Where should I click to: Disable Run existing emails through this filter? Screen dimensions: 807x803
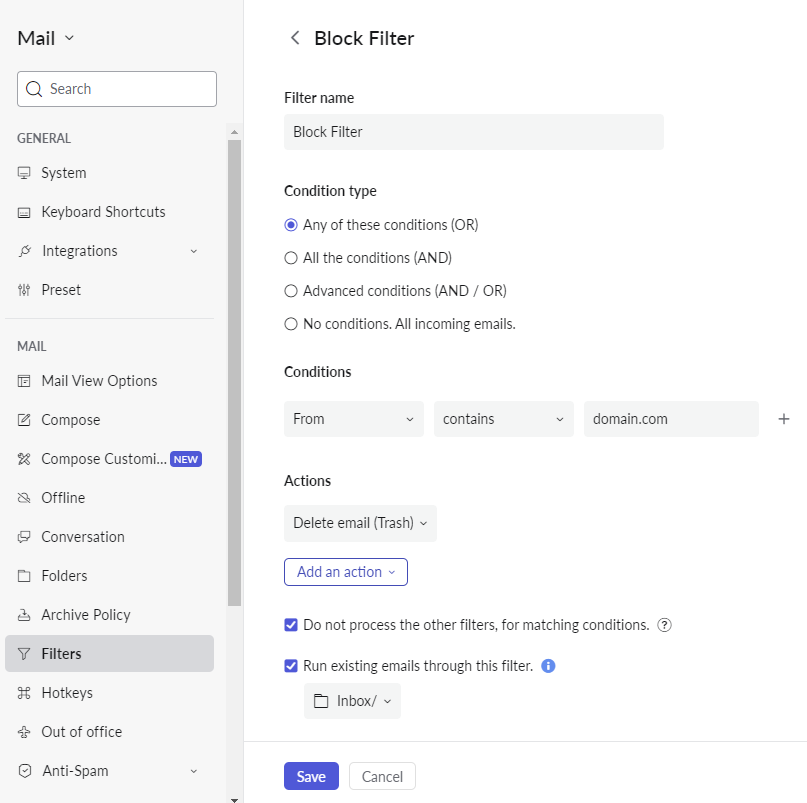pyautogui.click(x=290, y=665)
